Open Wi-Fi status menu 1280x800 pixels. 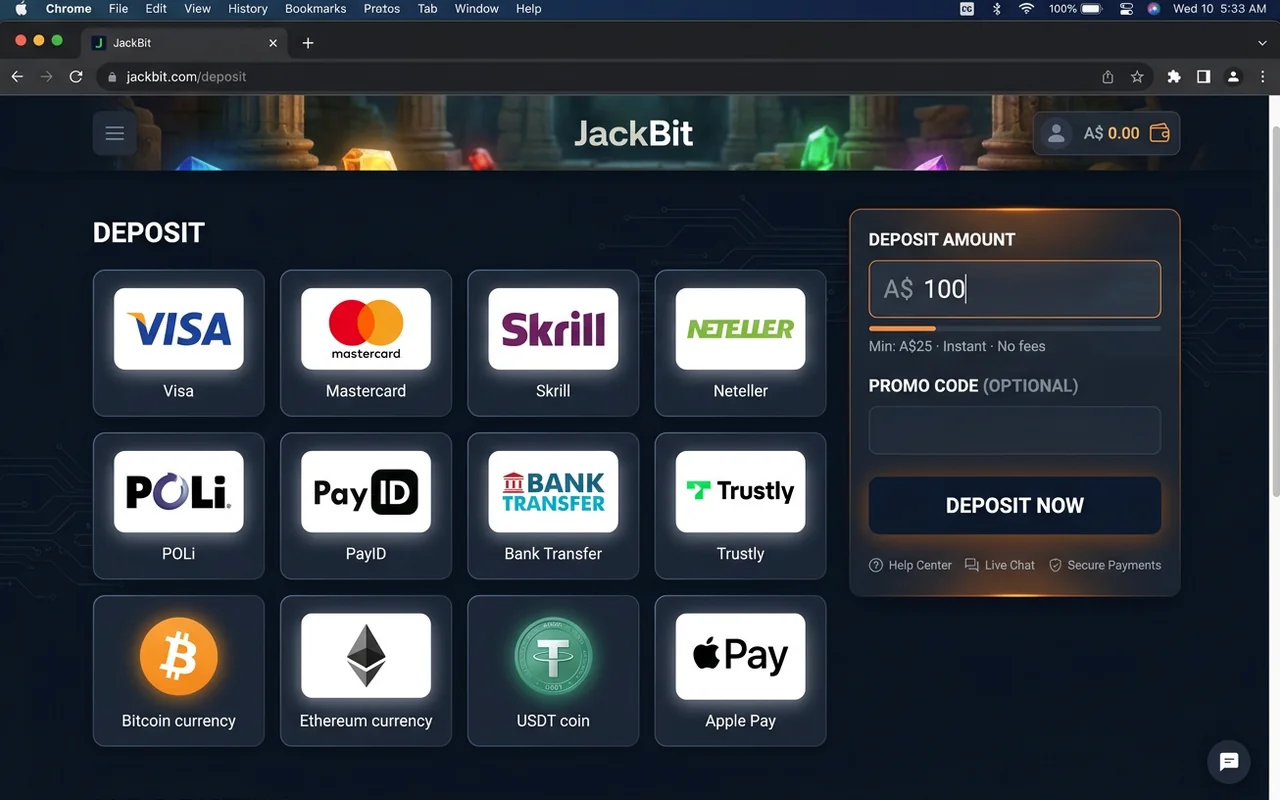tap(1026, 9)
